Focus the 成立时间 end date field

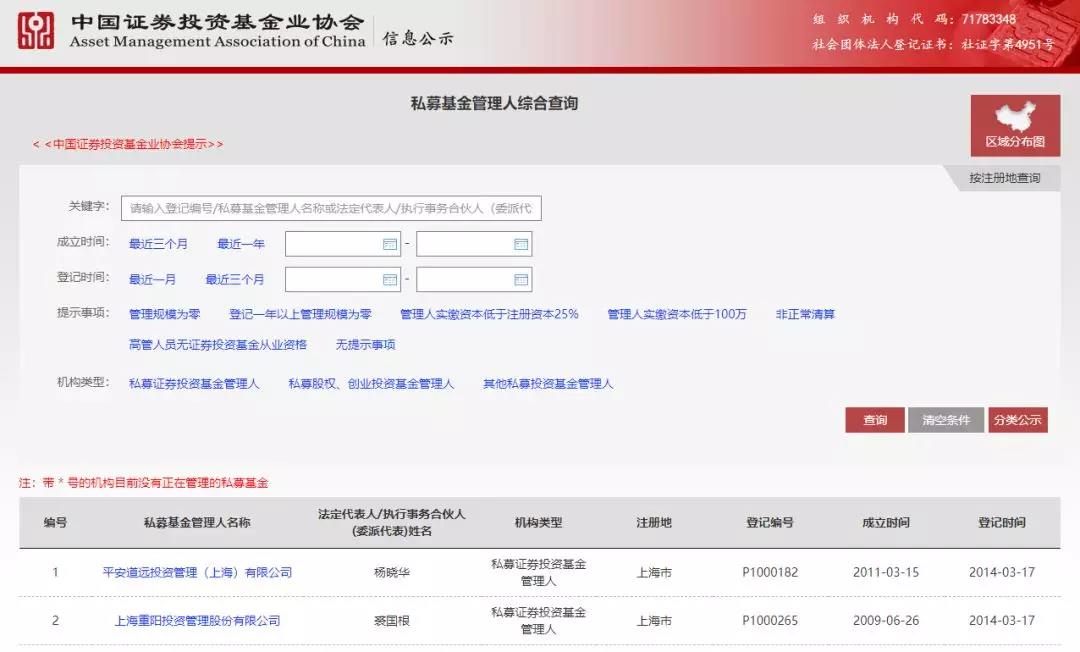click(474, 244)
